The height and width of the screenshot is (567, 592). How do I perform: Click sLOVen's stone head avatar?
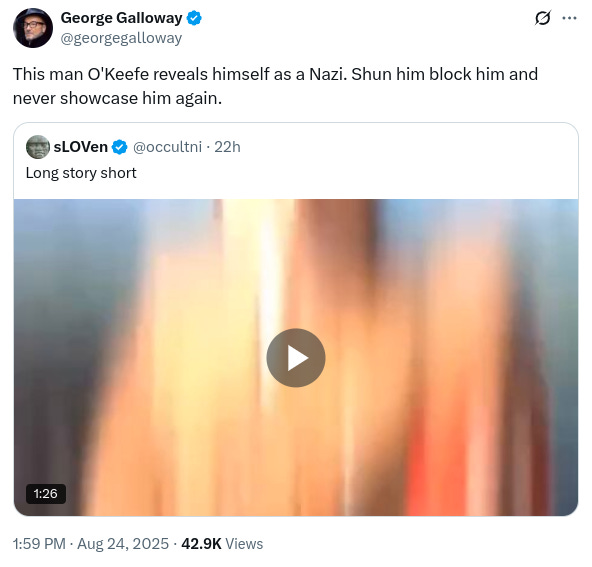point(38,147)
